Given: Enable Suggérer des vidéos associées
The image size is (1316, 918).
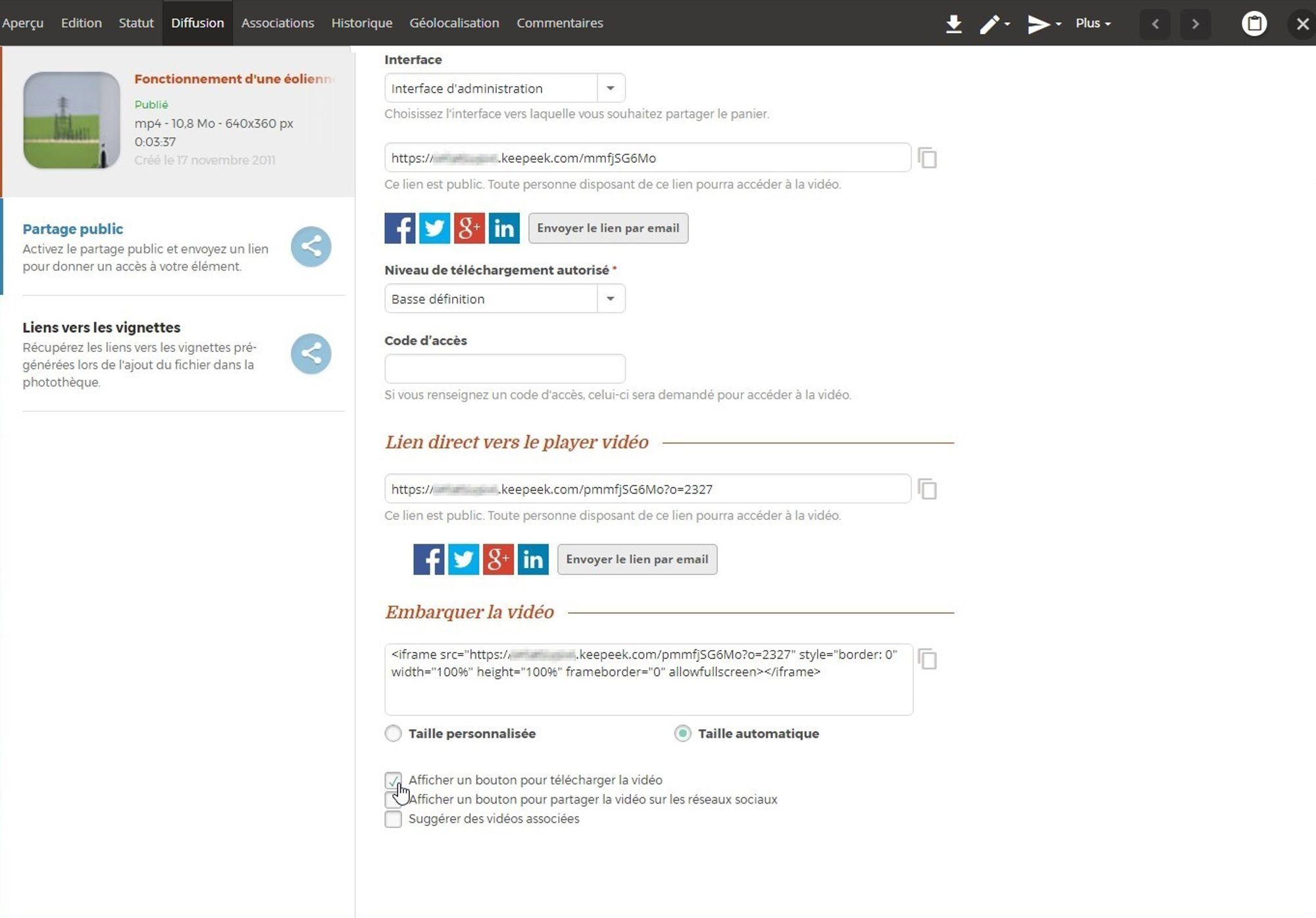Looking at the screenshot, I should click(393, 819).
